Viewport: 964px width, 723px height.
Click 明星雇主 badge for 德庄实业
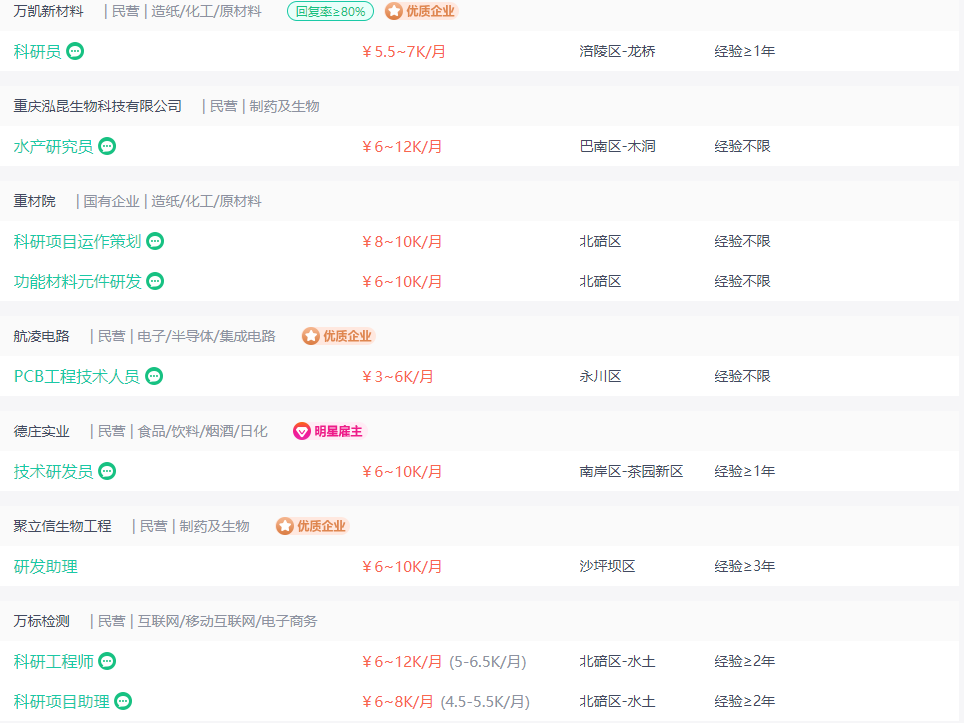(329, 431)
